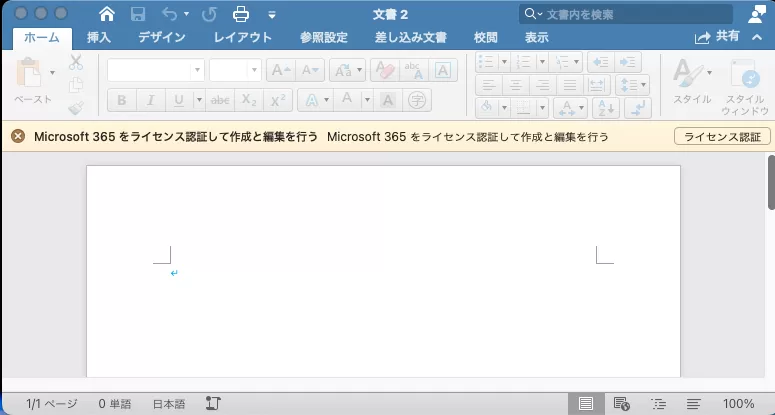Click the Home icon in title bar
This screenshot has height=415, width=775.
pos(108,14)
